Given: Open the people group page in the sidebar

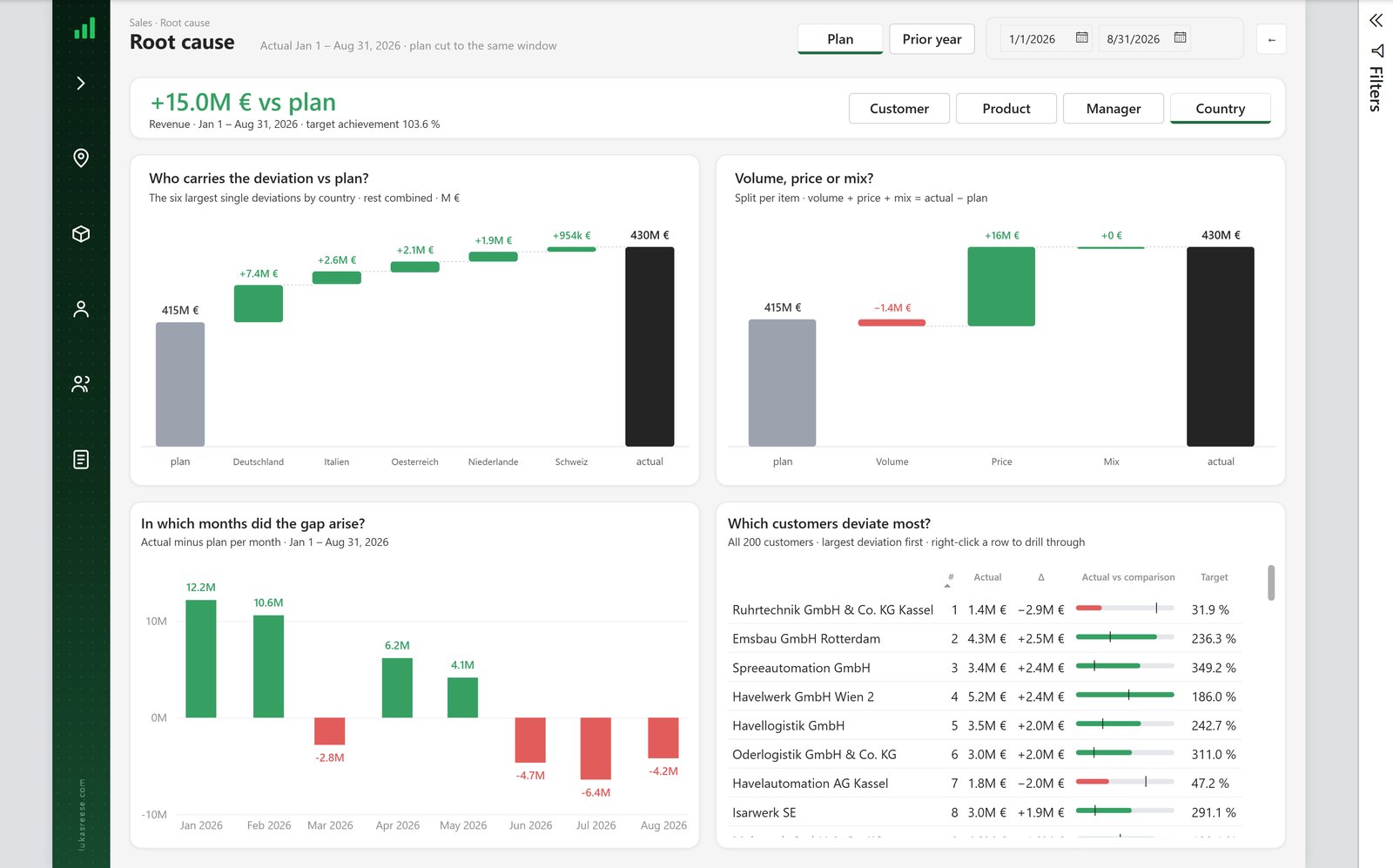Looking at the screenshot, I should (x=81, y=384).
